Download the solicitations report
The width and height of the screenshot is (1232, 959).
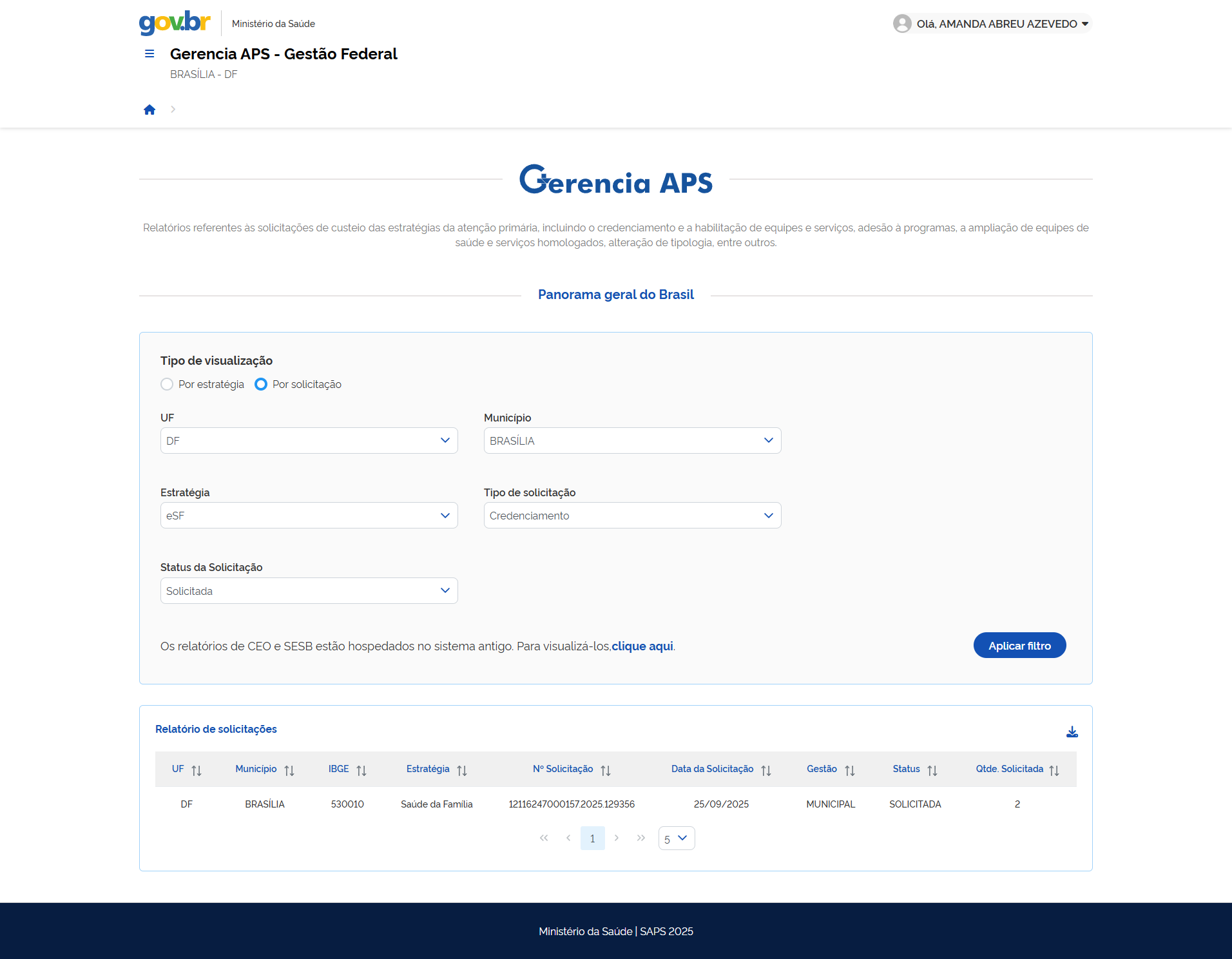coord(1072,731)
